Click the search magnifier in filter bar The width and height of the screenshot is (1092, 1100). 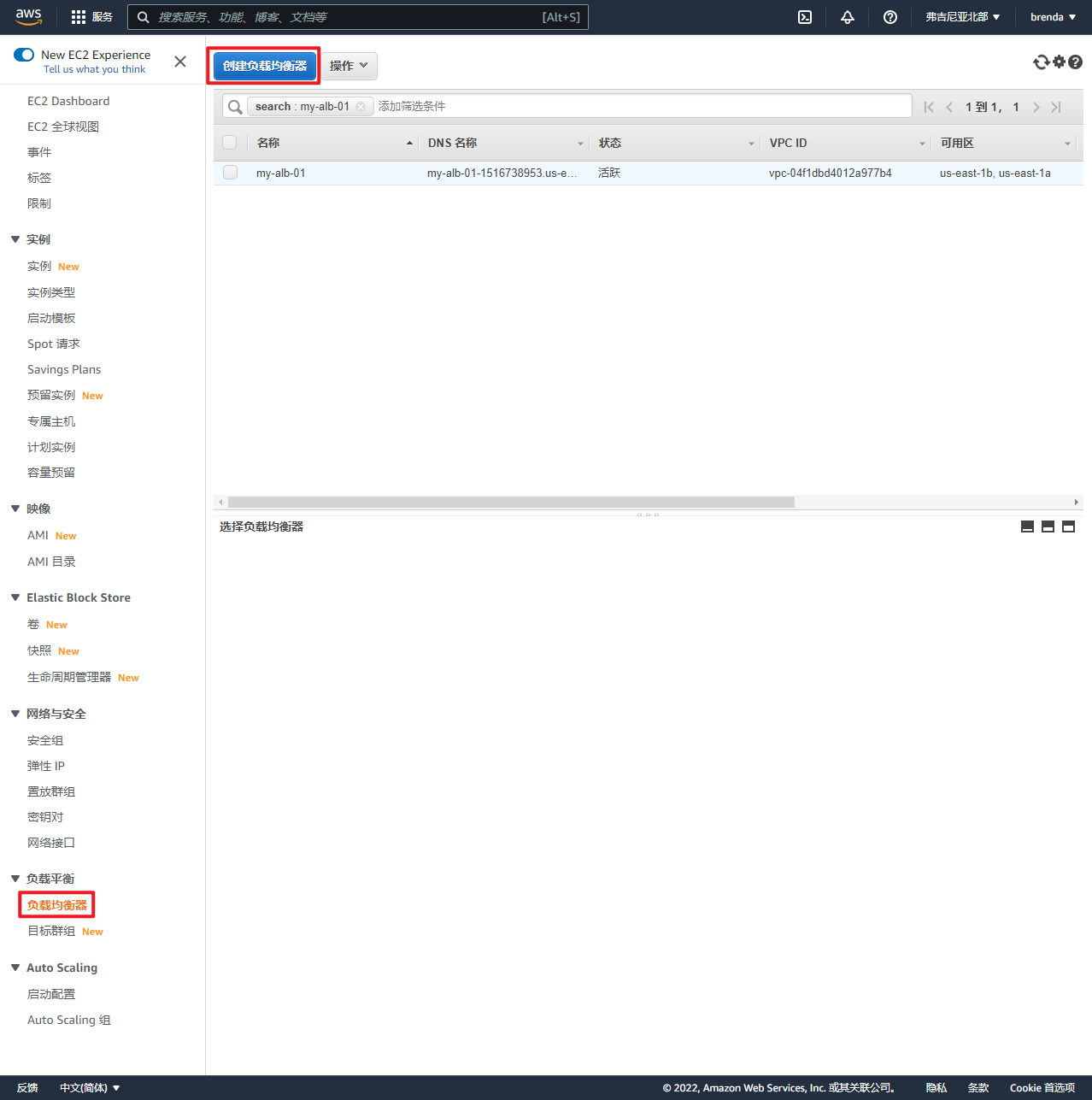[x=235, y=107]
